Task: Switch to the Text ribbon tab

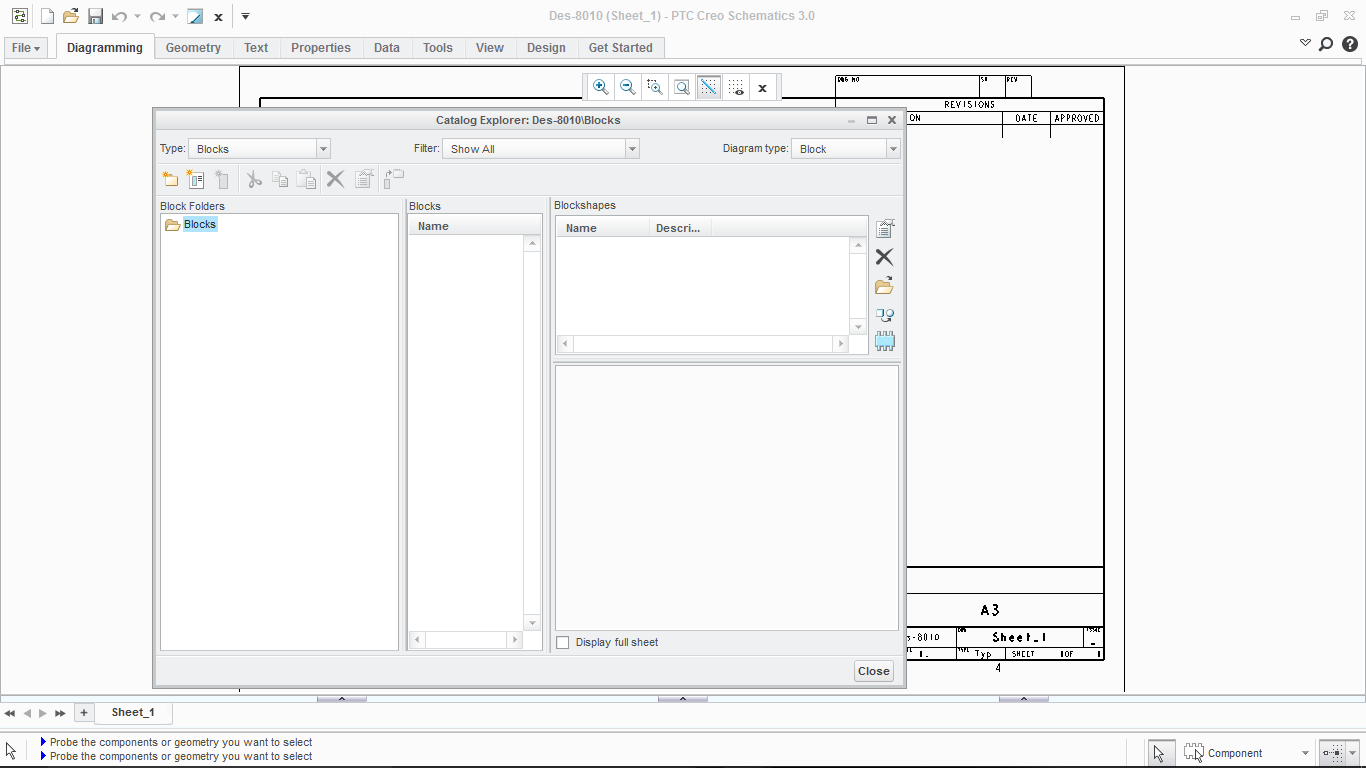Action: (256, 48)
